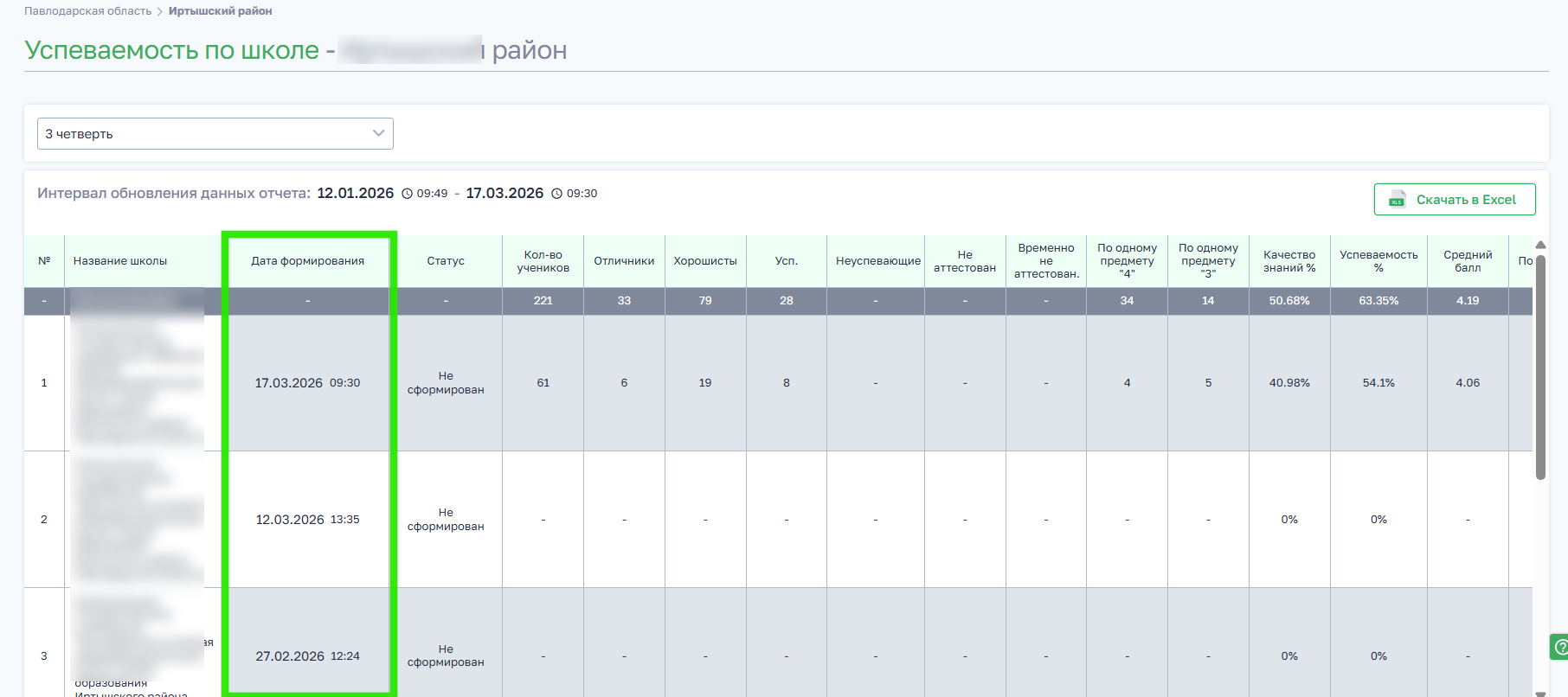The width and height of the screenshot is (1568, 697).
Task: Select the Качество знаний % column header
Action: click(x=1288, y=261)
